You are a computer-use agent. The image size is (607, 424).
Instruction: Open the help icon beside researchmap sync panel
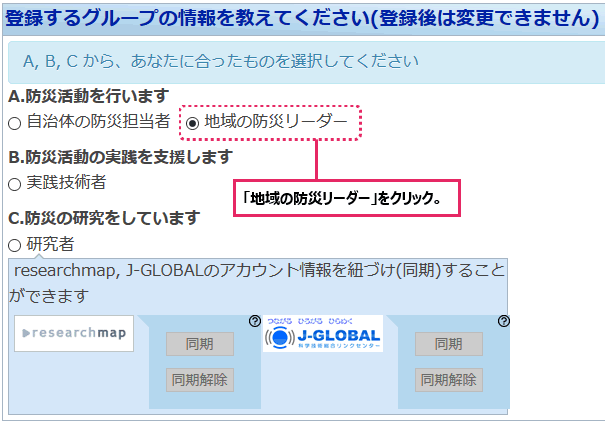[253, 320]
